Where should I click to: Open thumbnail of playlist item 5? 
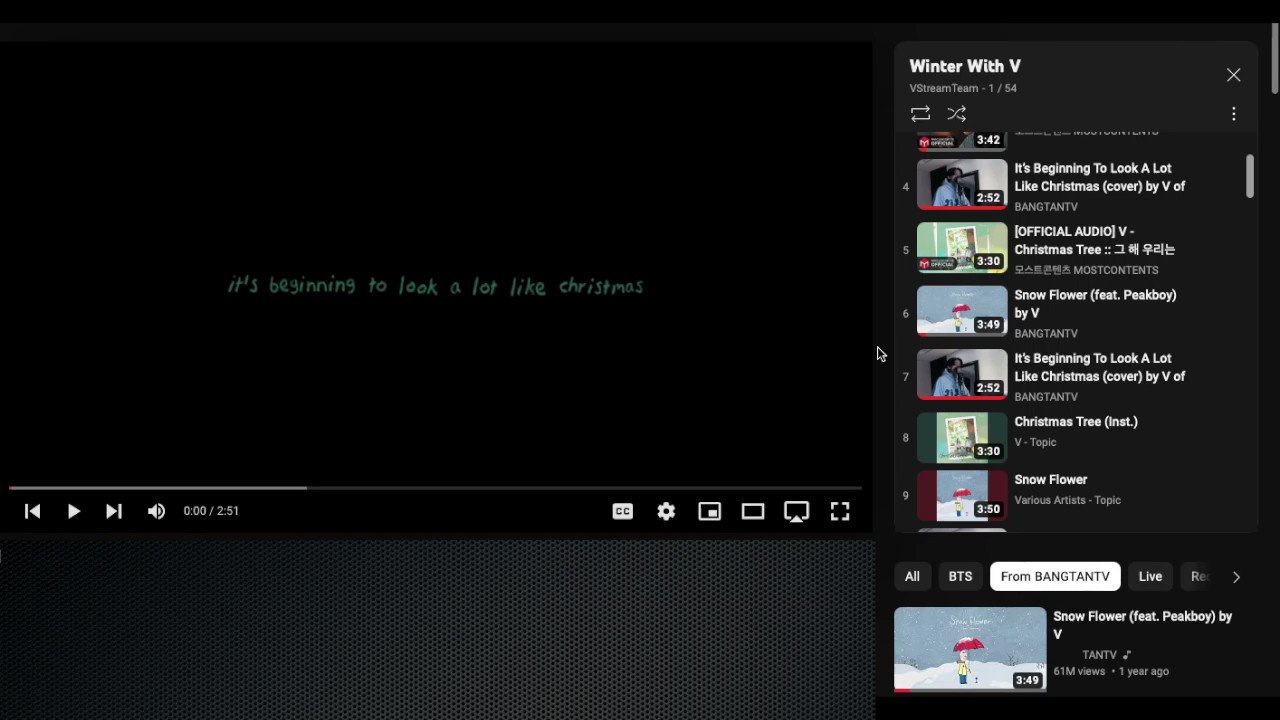point(962,247)
